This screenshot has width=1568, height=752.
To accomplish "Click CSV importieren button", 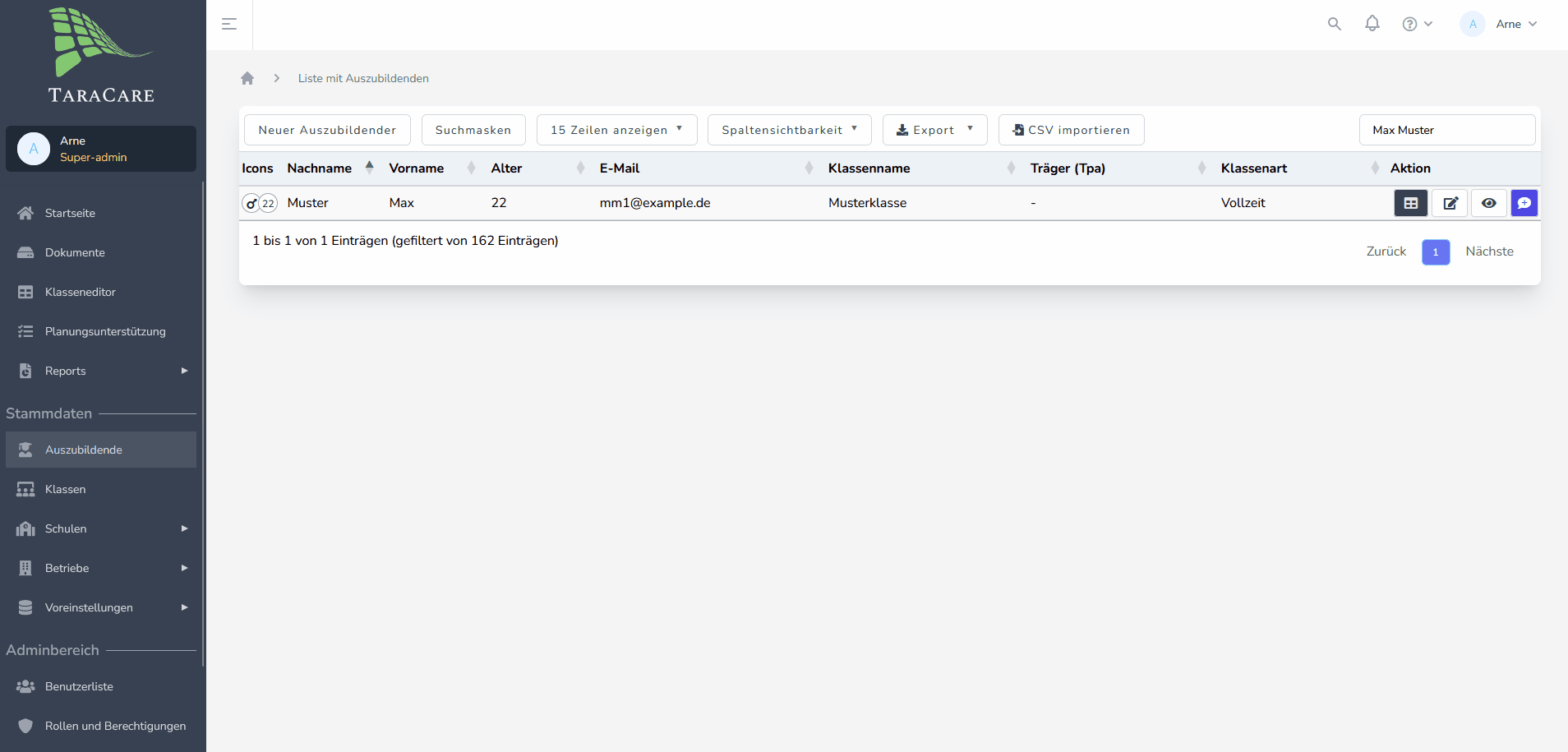I will coord(1072,130).
